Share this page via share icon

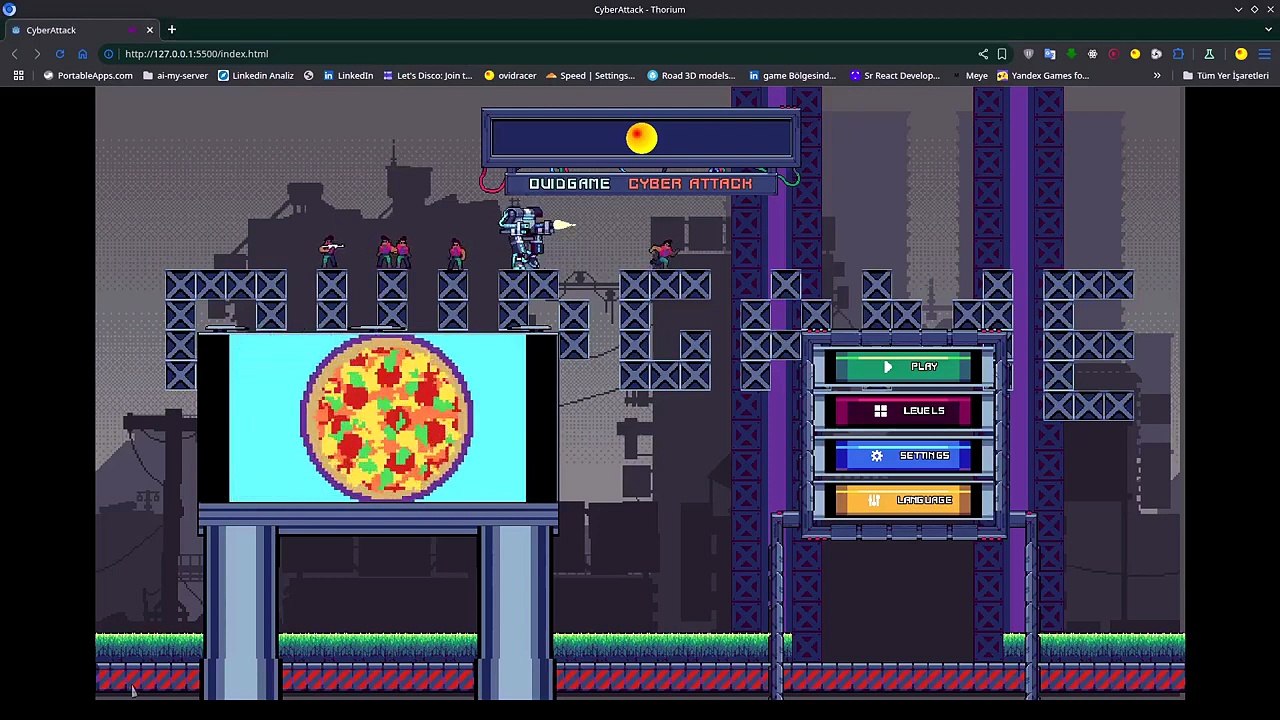983,54
